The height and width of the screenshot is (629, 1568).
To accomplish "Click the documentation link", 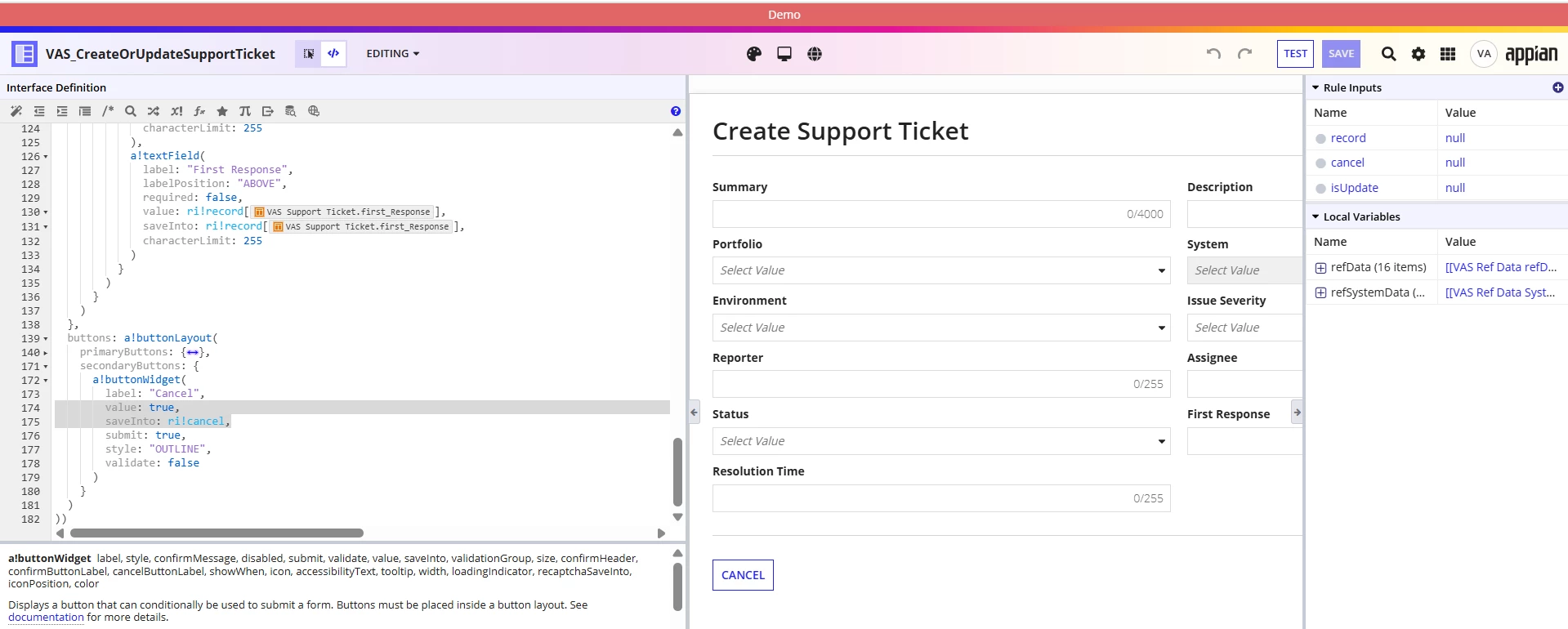I will click(46, 618).
